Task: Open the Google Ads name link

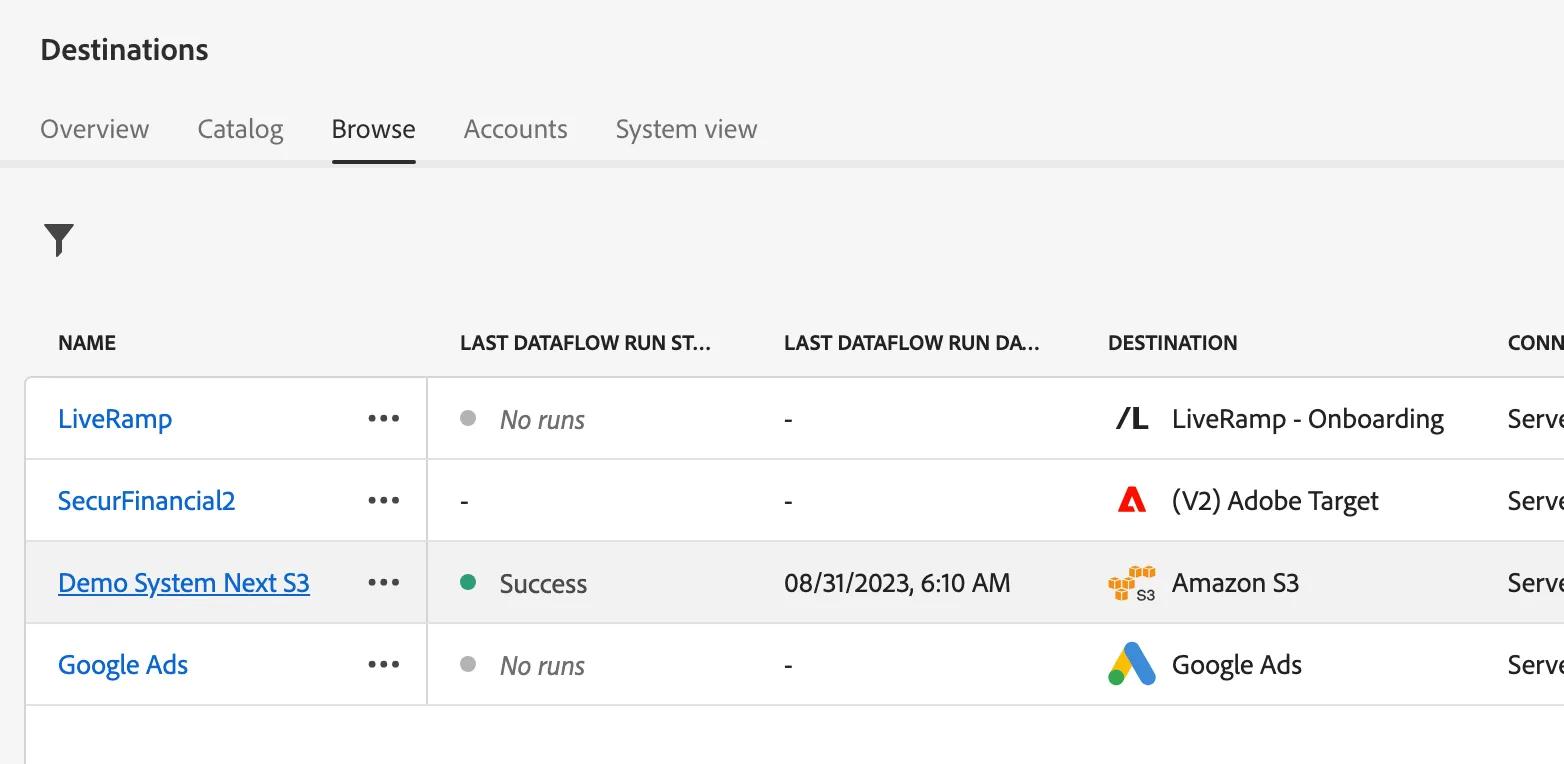Action: click(x=123, y=665)
